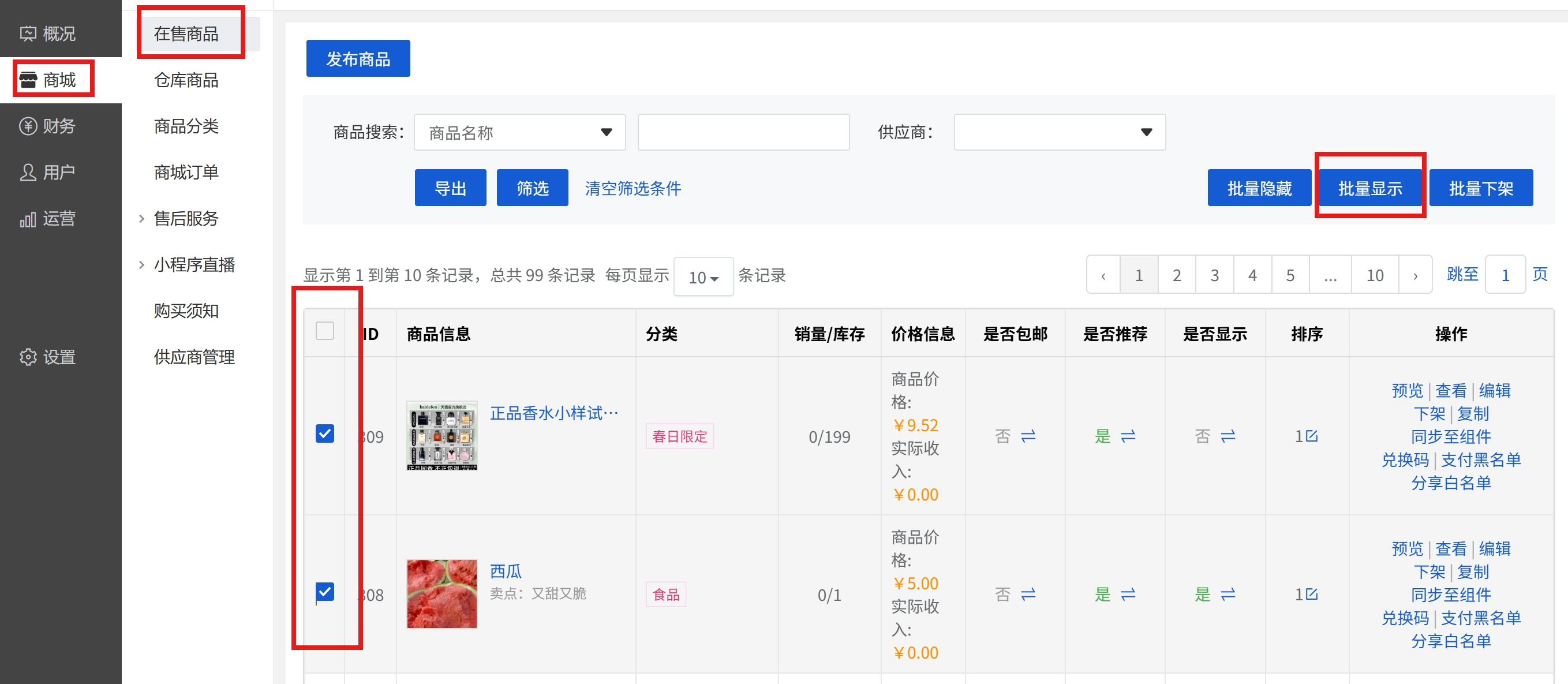Click the 运营 bar chart icon
This screenshot has height=684, width=1568.
[27, 218]
